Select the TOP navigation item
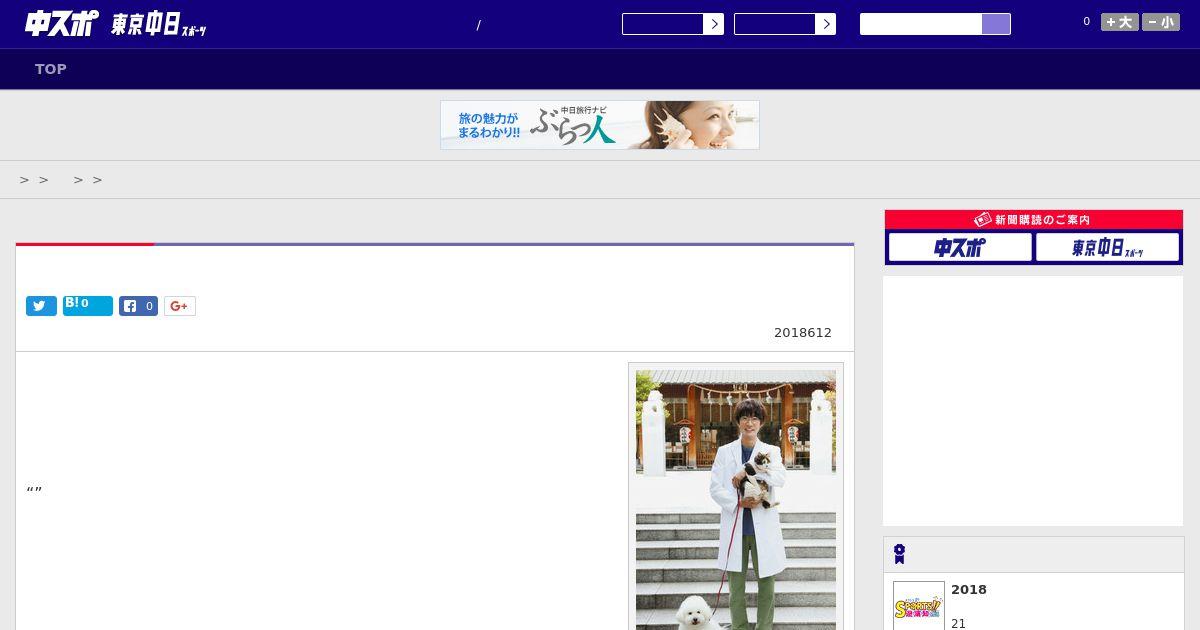The image size is (1200, 630). click(x=51, y=69)
